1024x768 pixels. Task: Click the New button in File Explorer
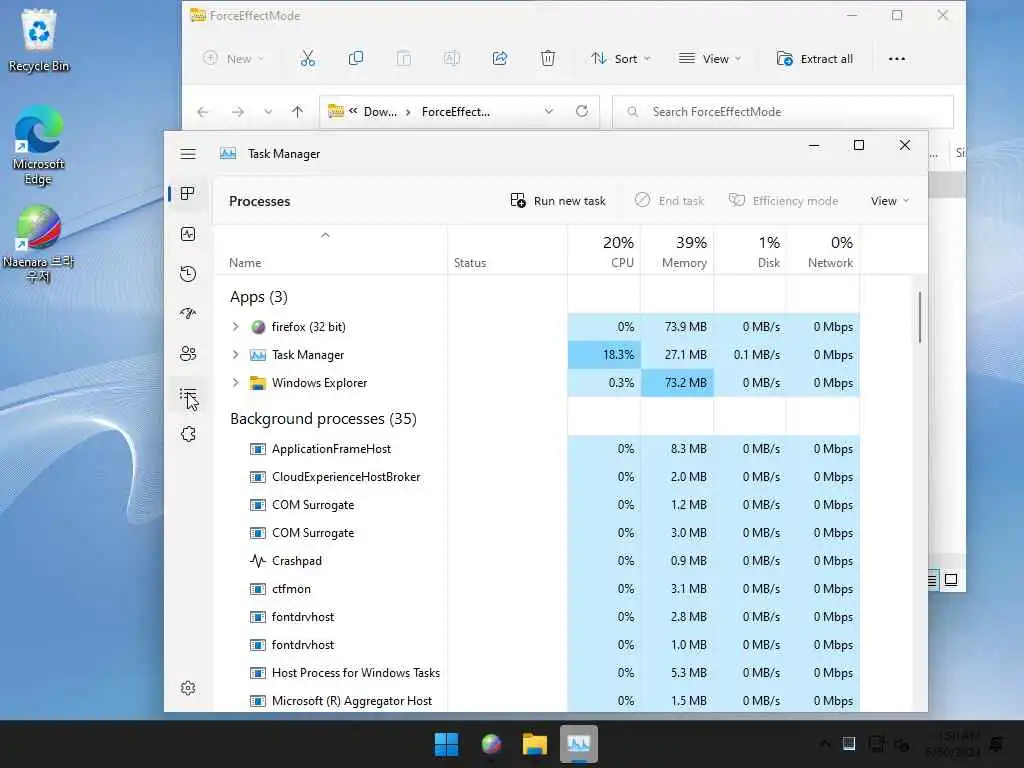coord(233,59)
